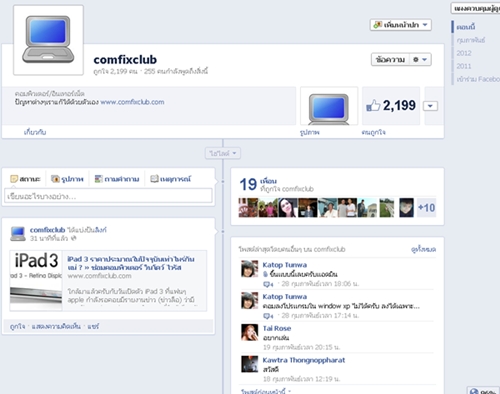Image resolution: width=500 pixels, height=394 pixels.
Task: Select the Status composer tab icon
Action: tap(14, 179)
